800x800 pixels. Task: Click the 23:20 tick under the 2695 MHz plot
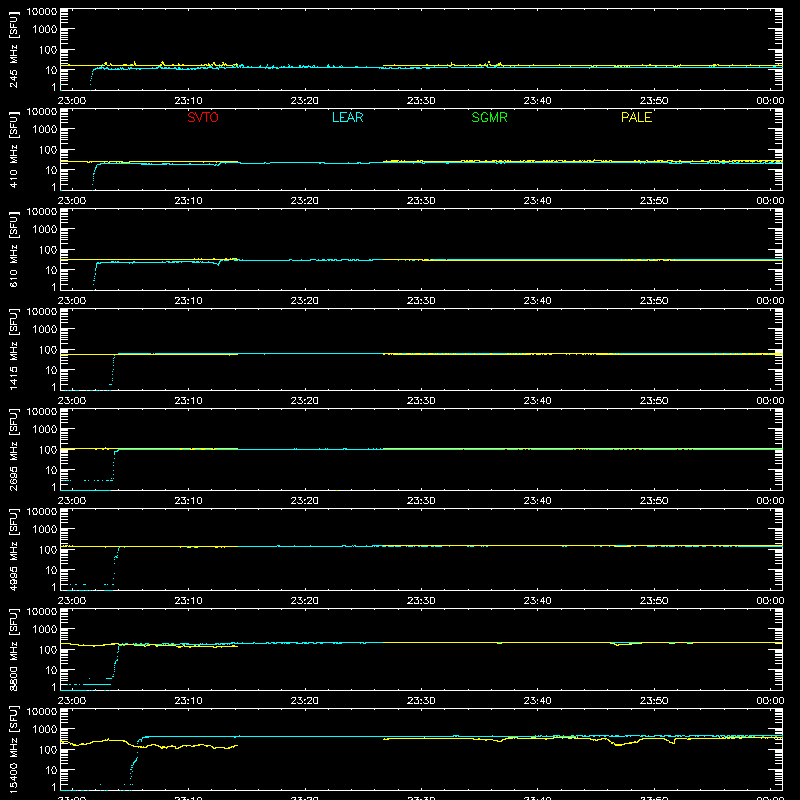(305, 501)
